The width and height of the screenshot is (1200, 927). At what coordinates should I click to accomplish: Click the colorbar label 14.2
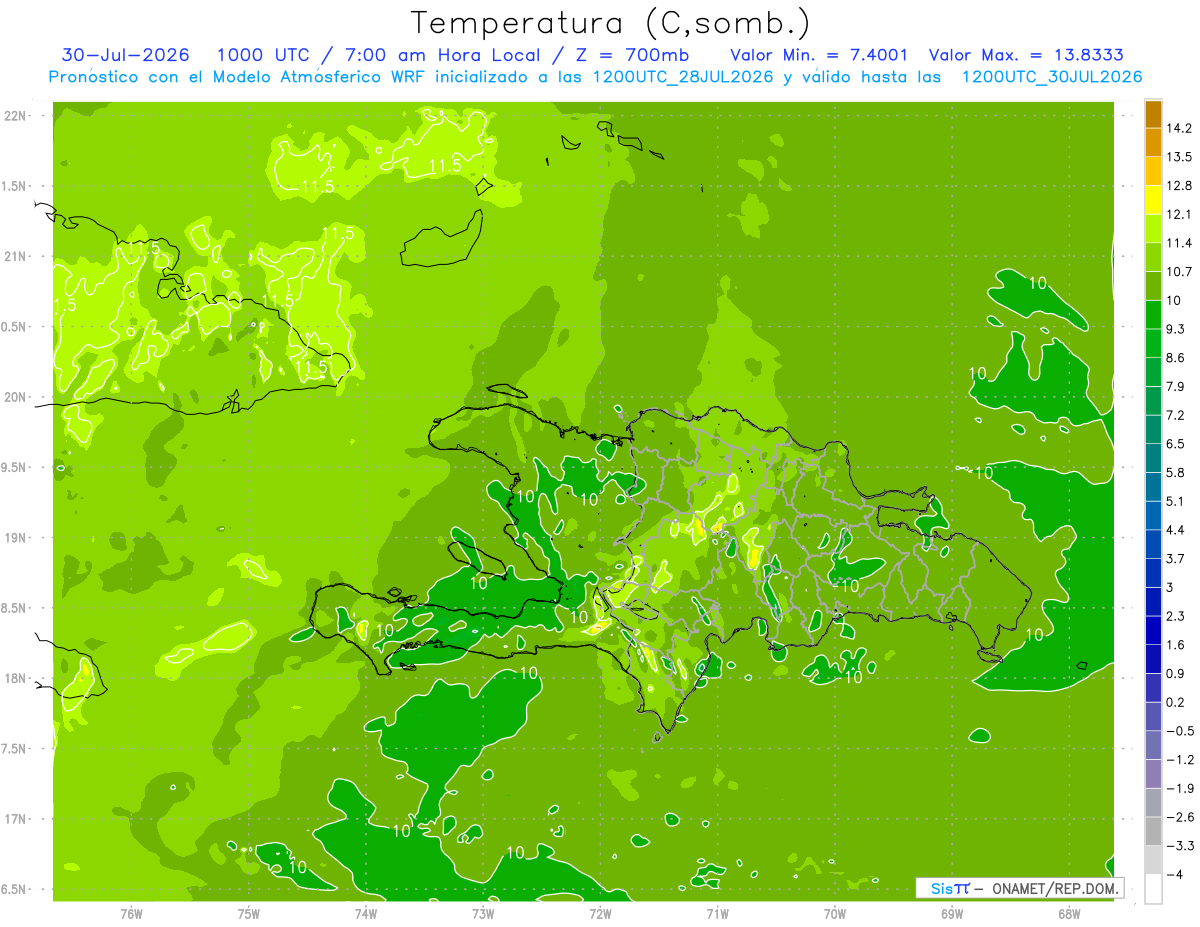pos(1179,128)
